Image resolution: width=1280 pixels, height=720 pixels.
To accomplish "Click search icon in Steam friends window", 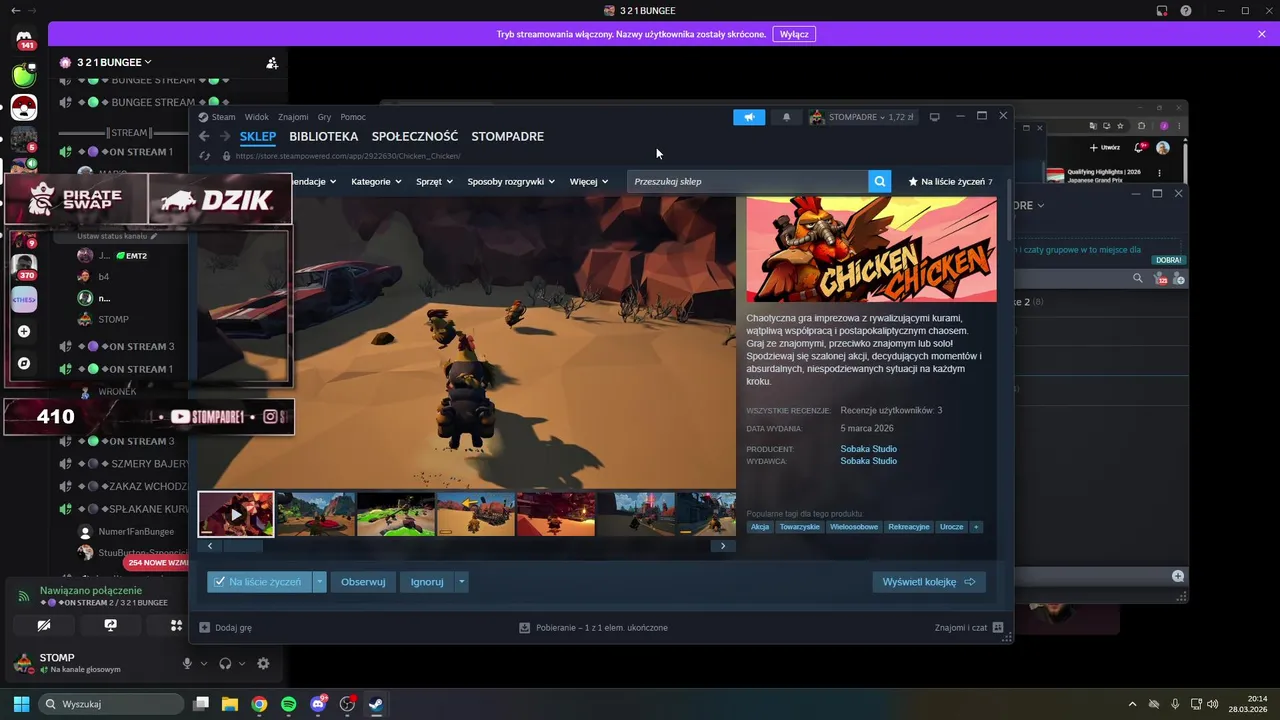I will [x=1137, y=279].
